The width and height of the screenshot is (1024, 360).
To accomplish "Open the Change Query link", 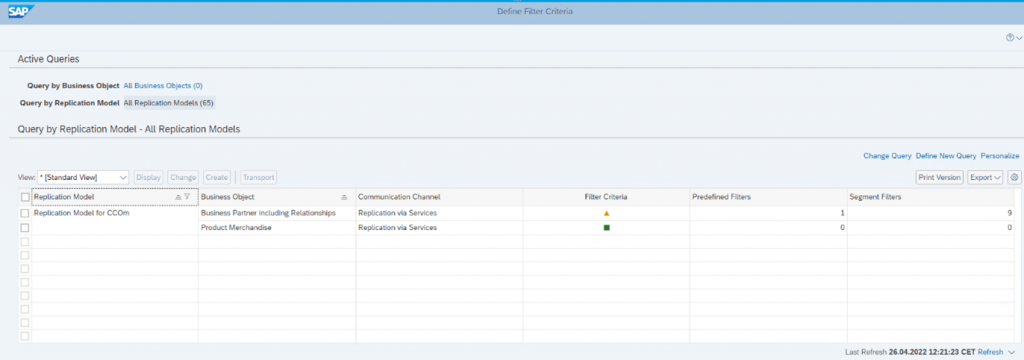I will point(888,156).
